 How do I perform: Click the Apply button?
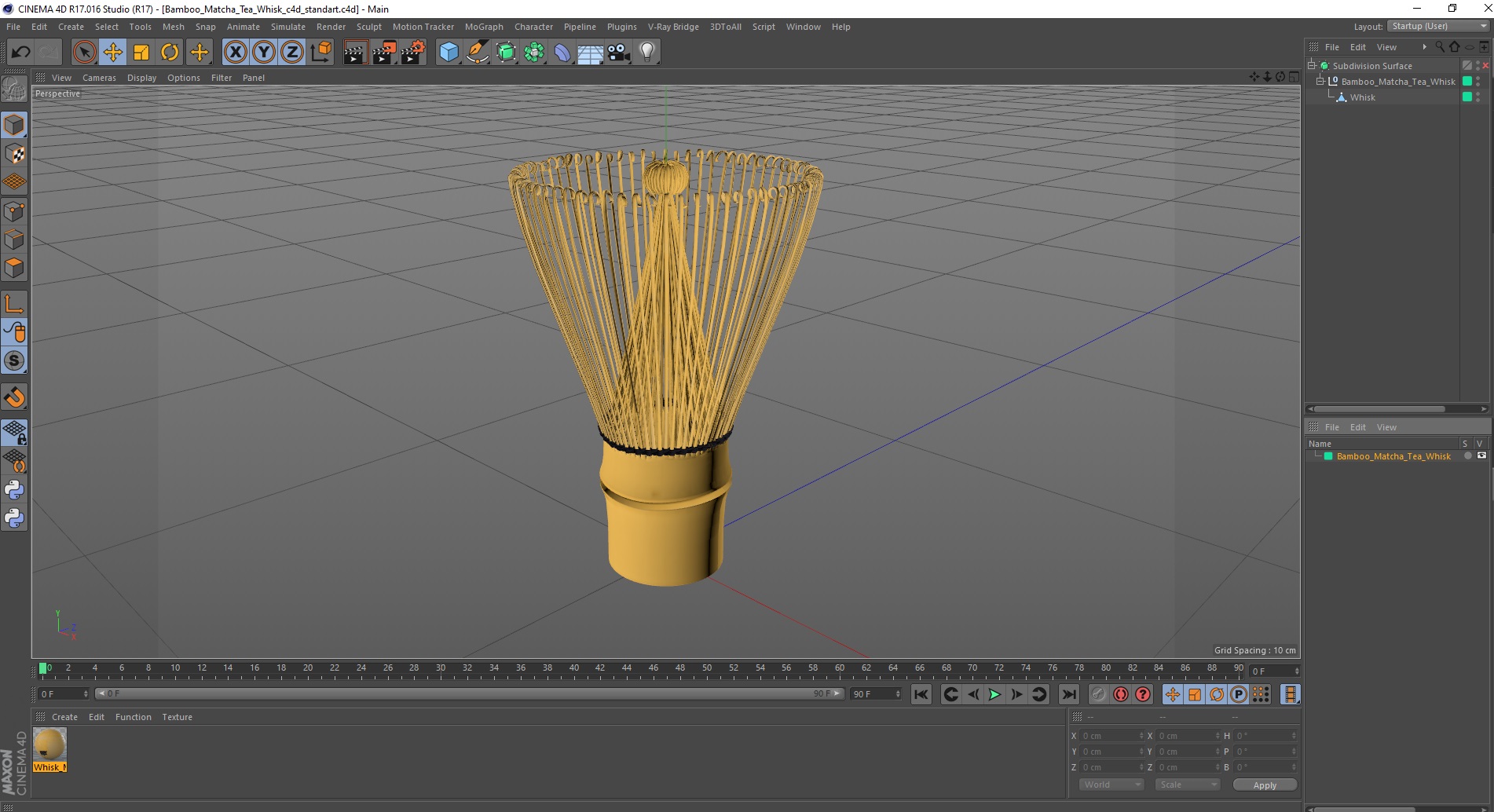[x=1265, y=785]
